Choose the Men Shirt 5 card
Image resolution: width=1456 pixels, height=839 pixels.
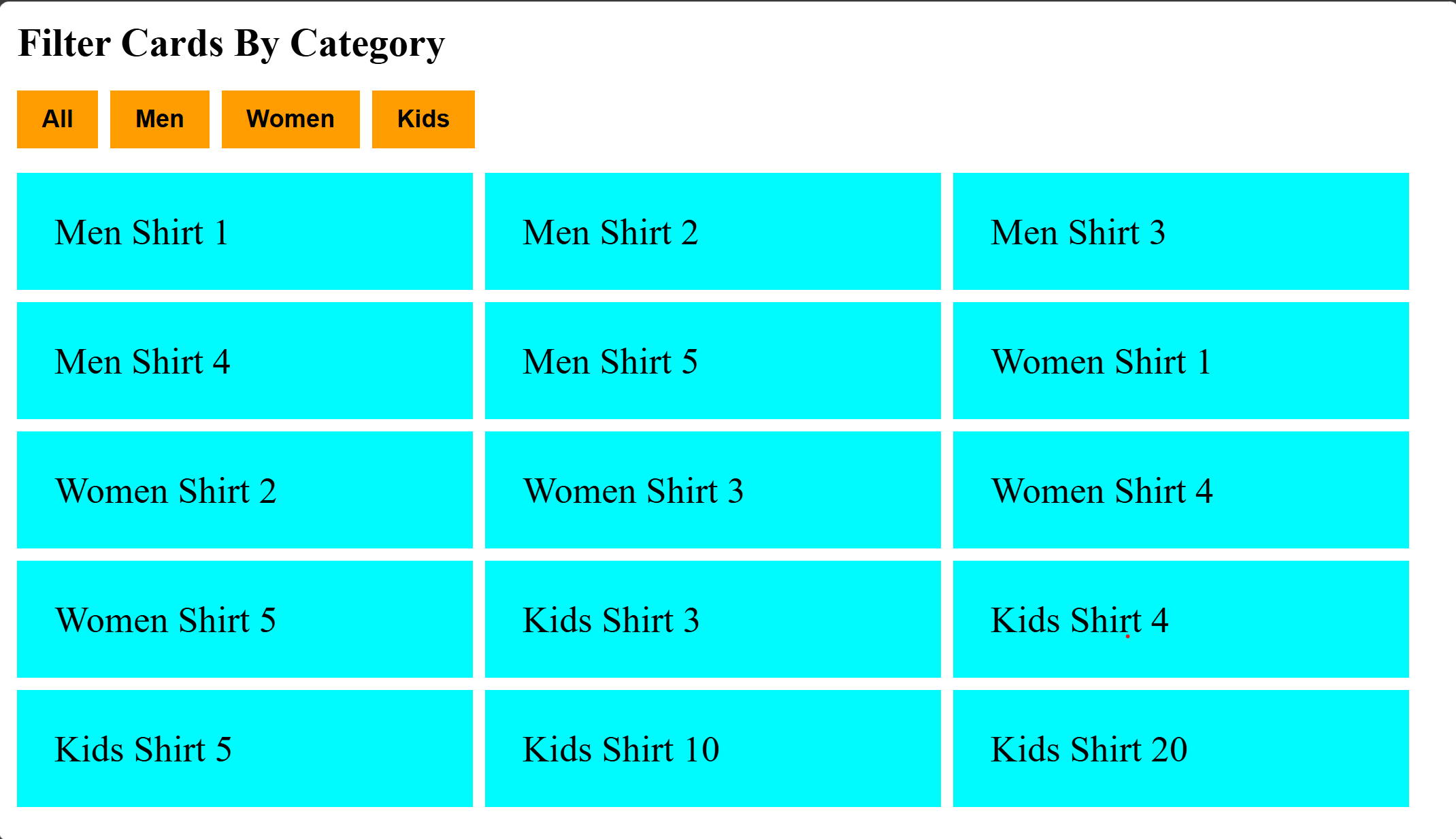tap(712, 361)
